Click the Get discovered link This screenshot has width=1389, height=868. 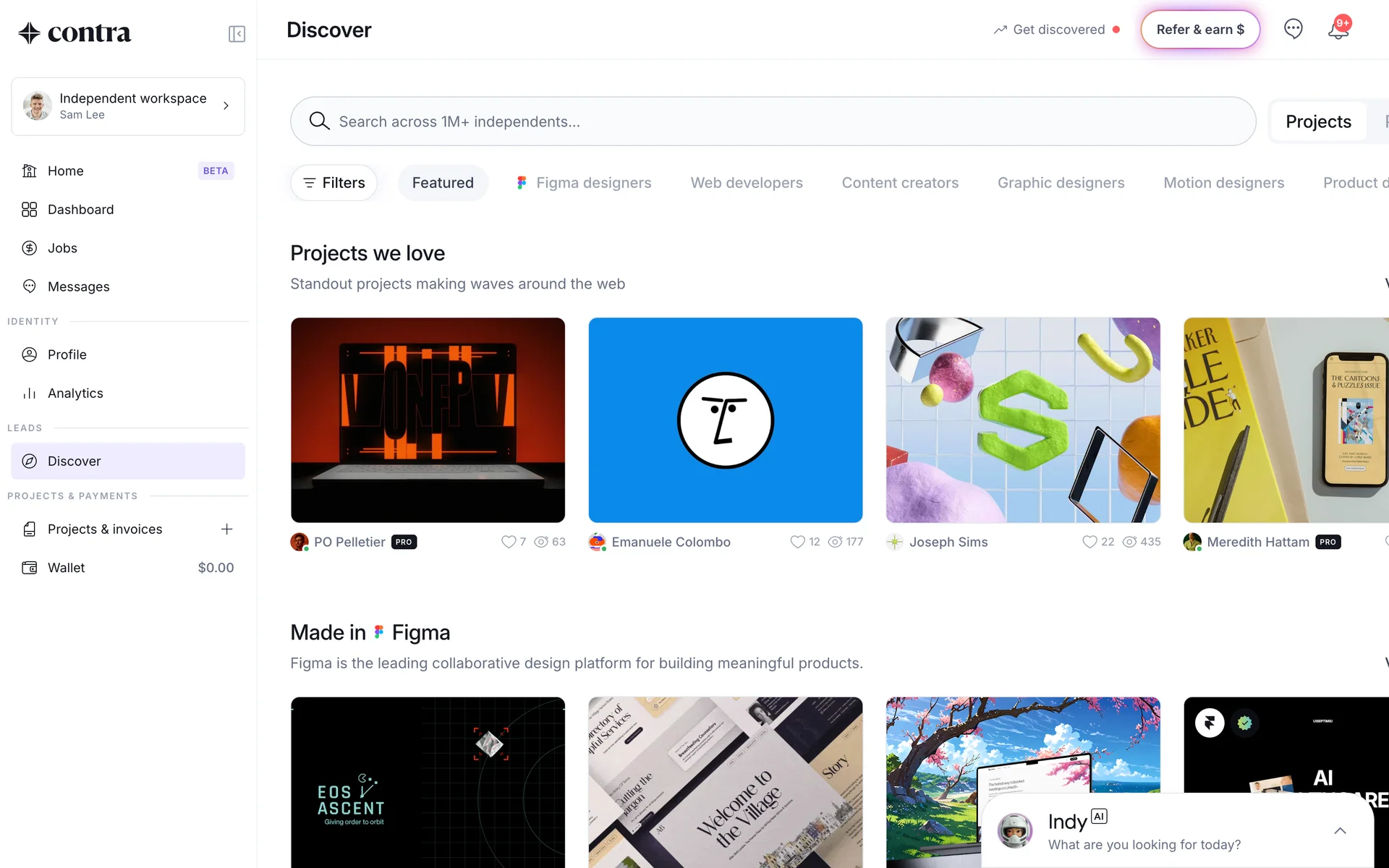(1058, 30)
